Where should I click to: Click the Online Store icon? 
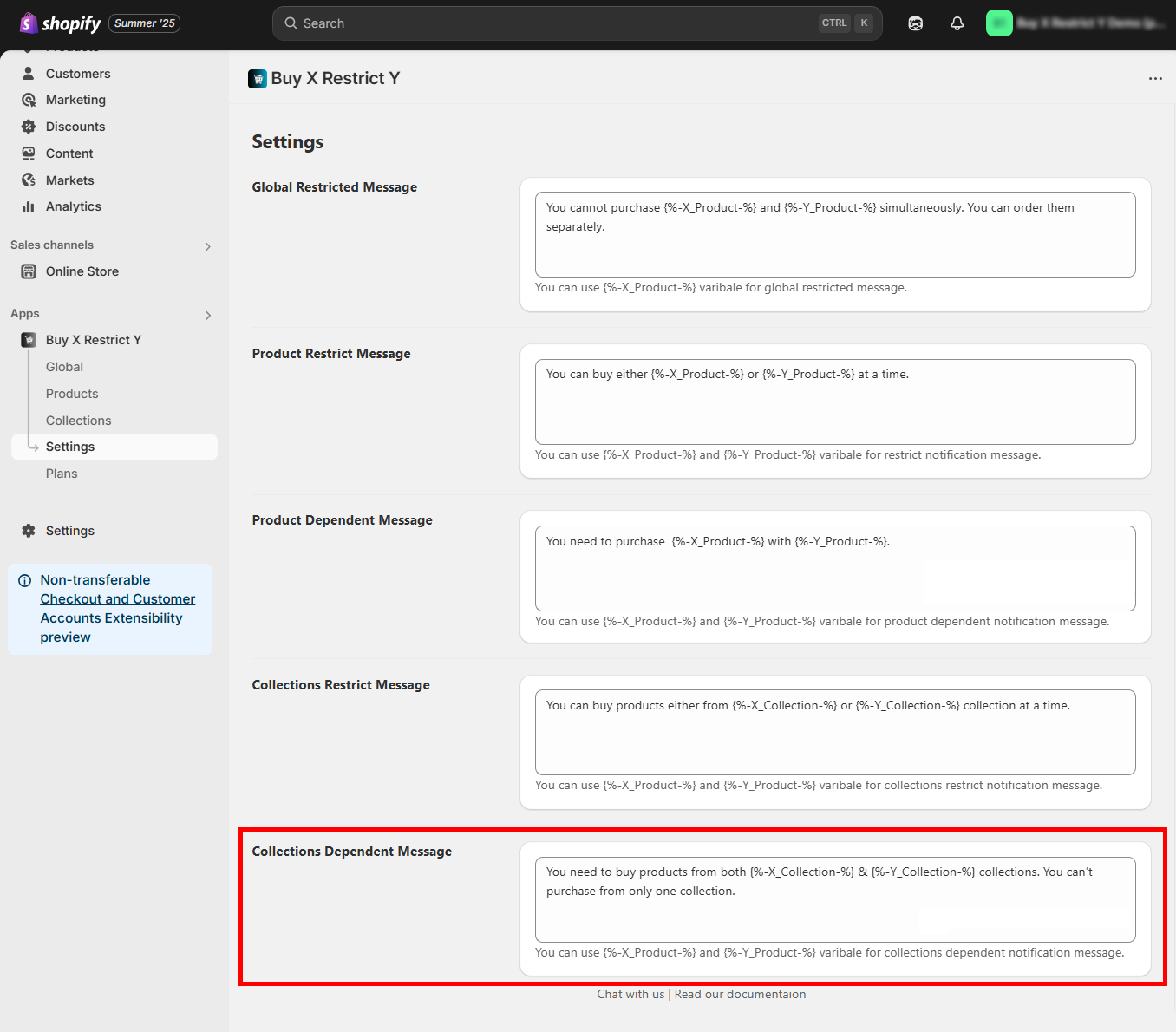pos(29,271)
